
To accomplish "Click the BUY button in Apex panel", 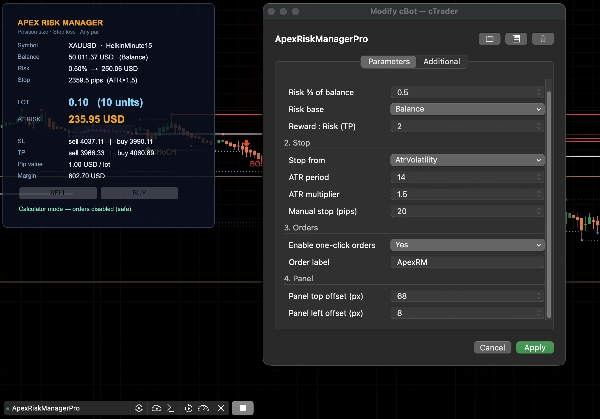I will click(x=139, y=193).
